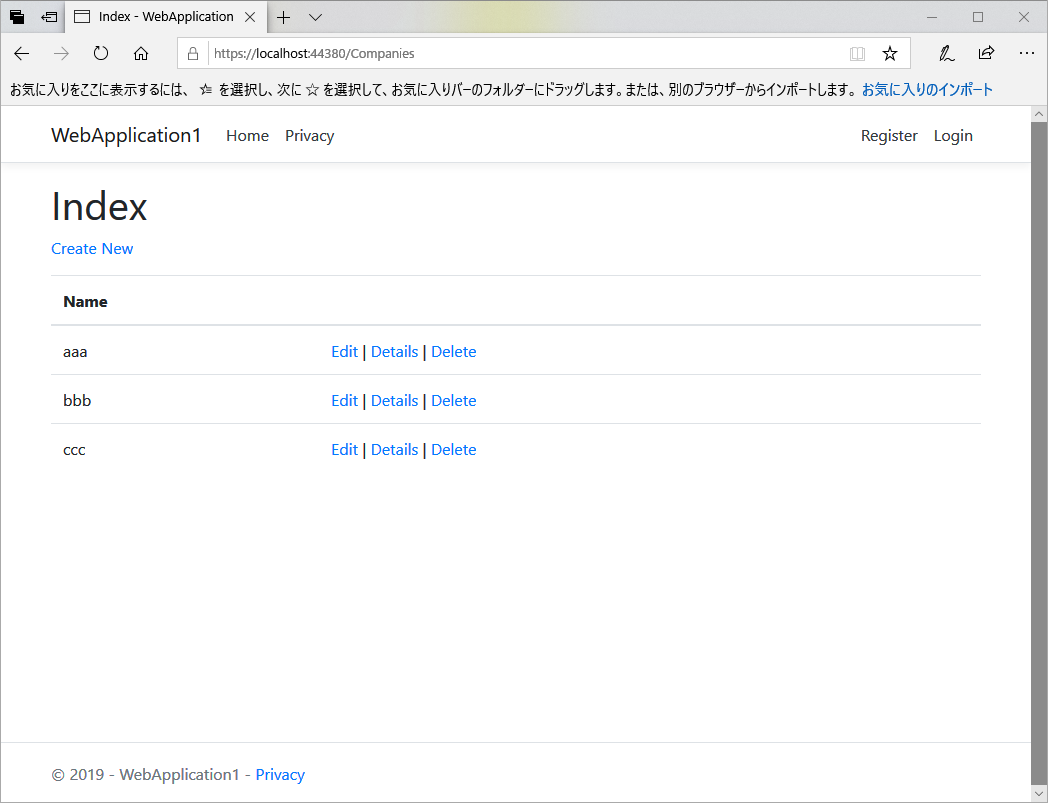Expand the tab preview chevron
The image size is (1048, 803).
(x=315, y=17)
